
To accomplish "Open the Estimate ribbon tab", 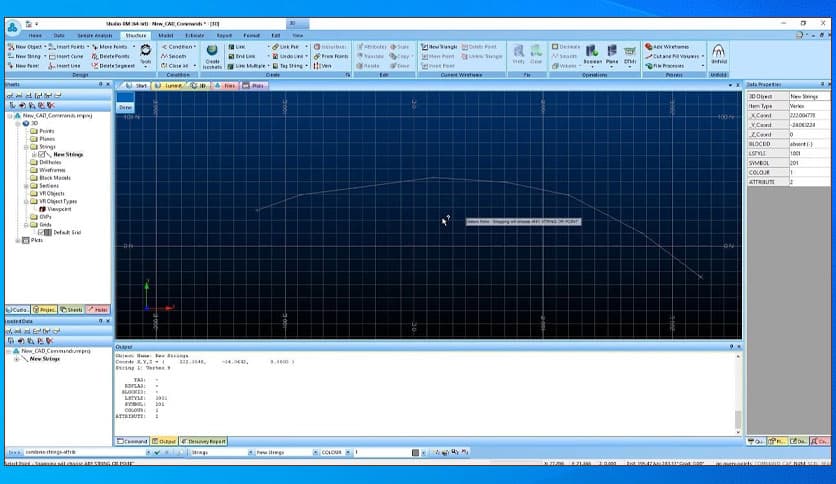I will (x=195, y=36).
